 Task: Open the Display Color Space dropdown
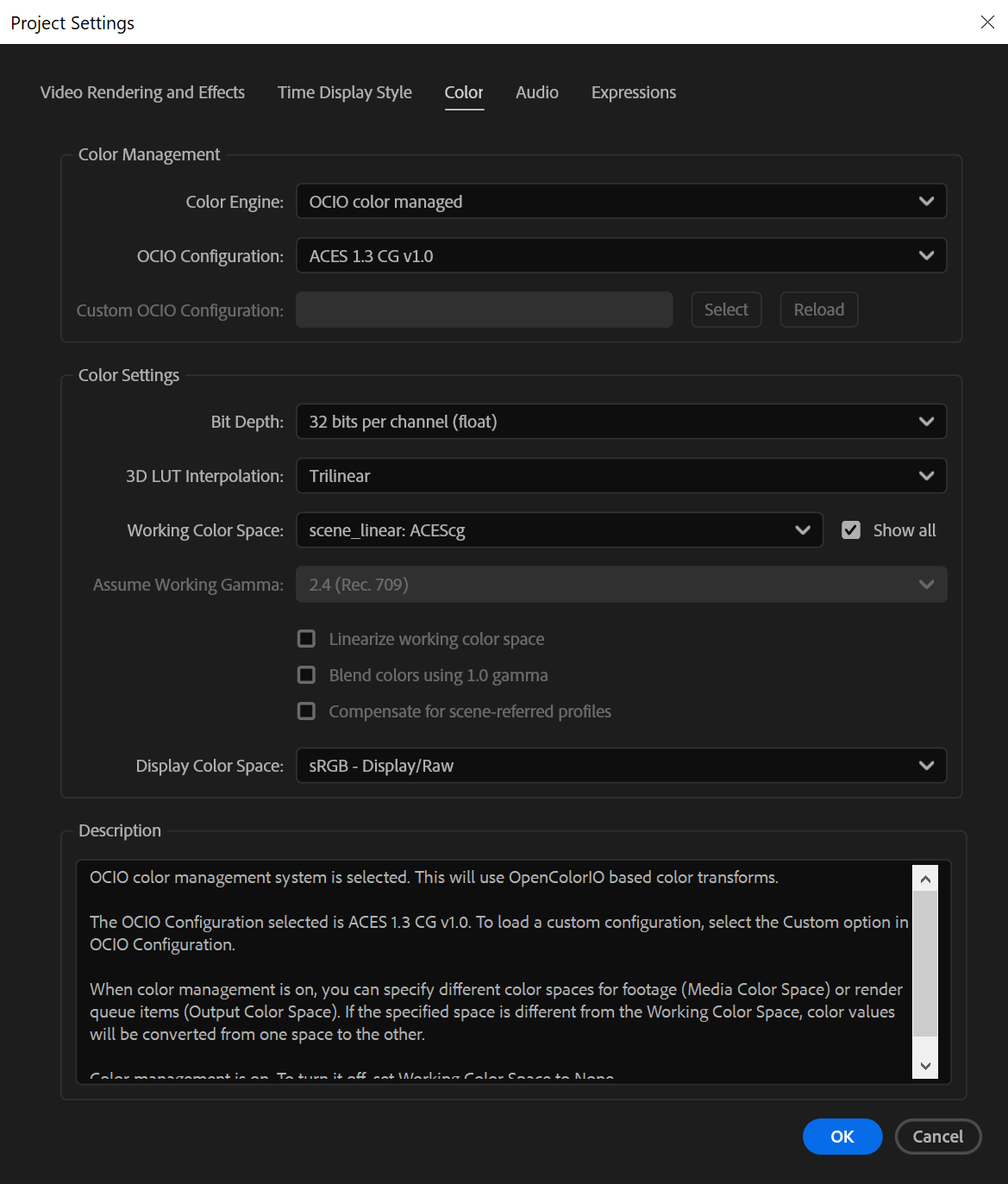pyautogui.click(x=621, y=765)
